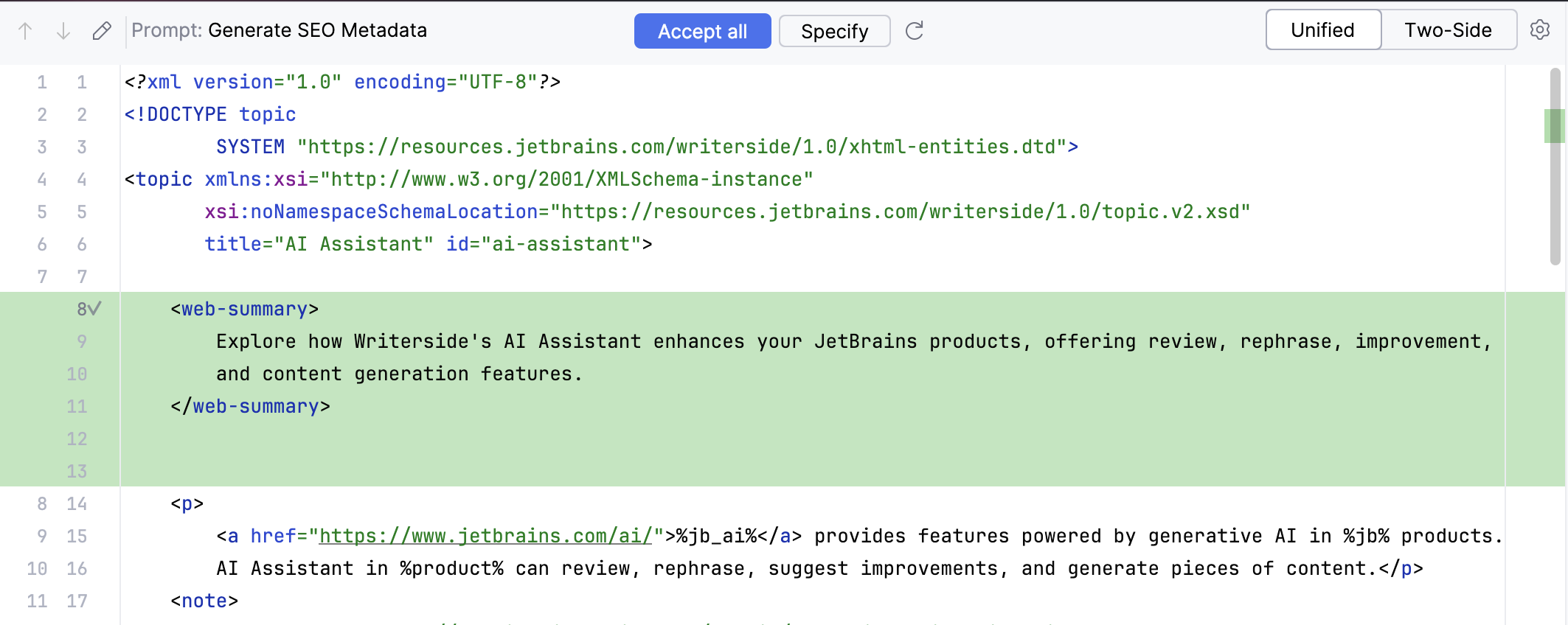Open diff viewer settings gear
Screen dimensions: 1568x625
1540,30
